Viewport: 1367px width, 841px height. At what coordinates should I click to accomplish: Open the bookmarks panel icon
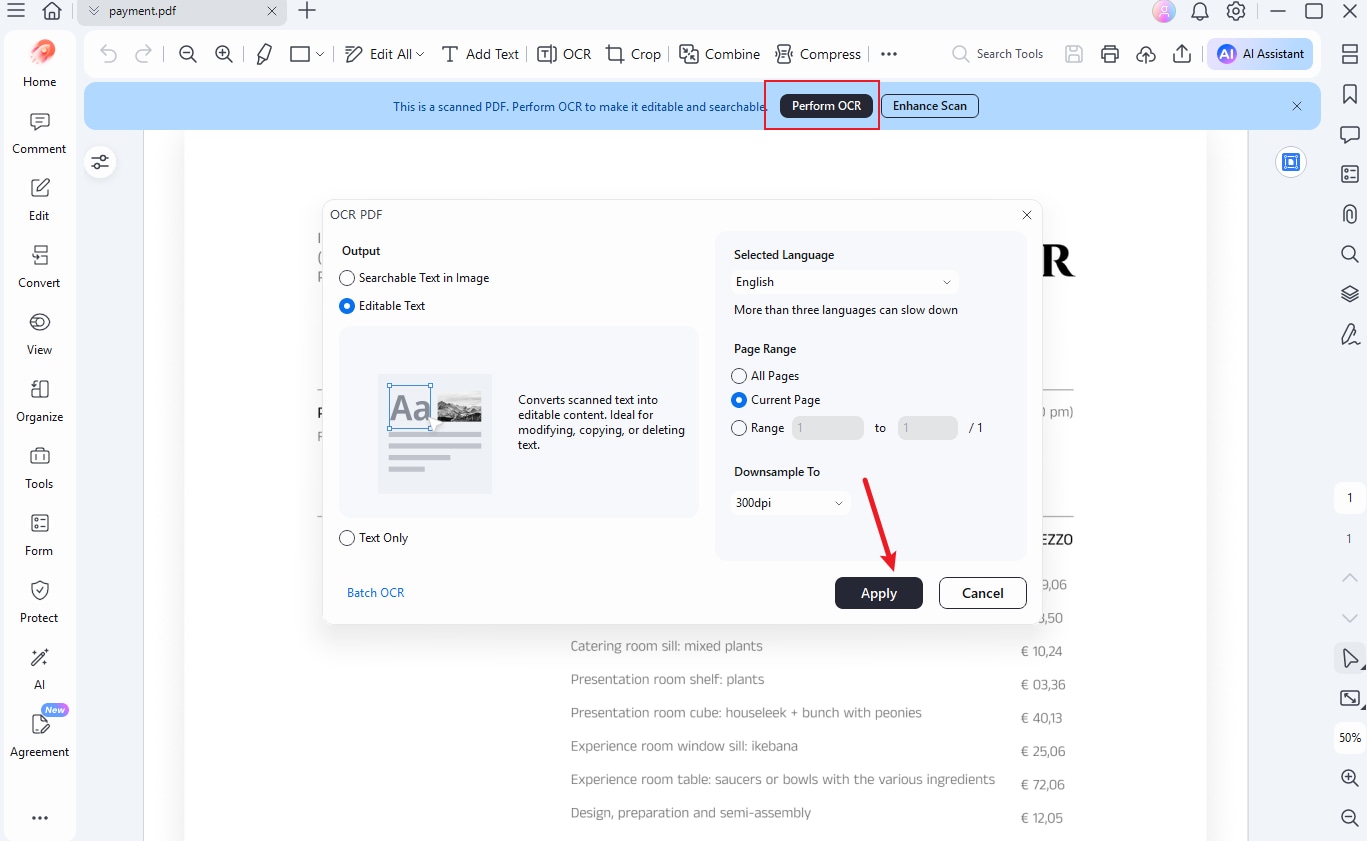click(1350, 94)
